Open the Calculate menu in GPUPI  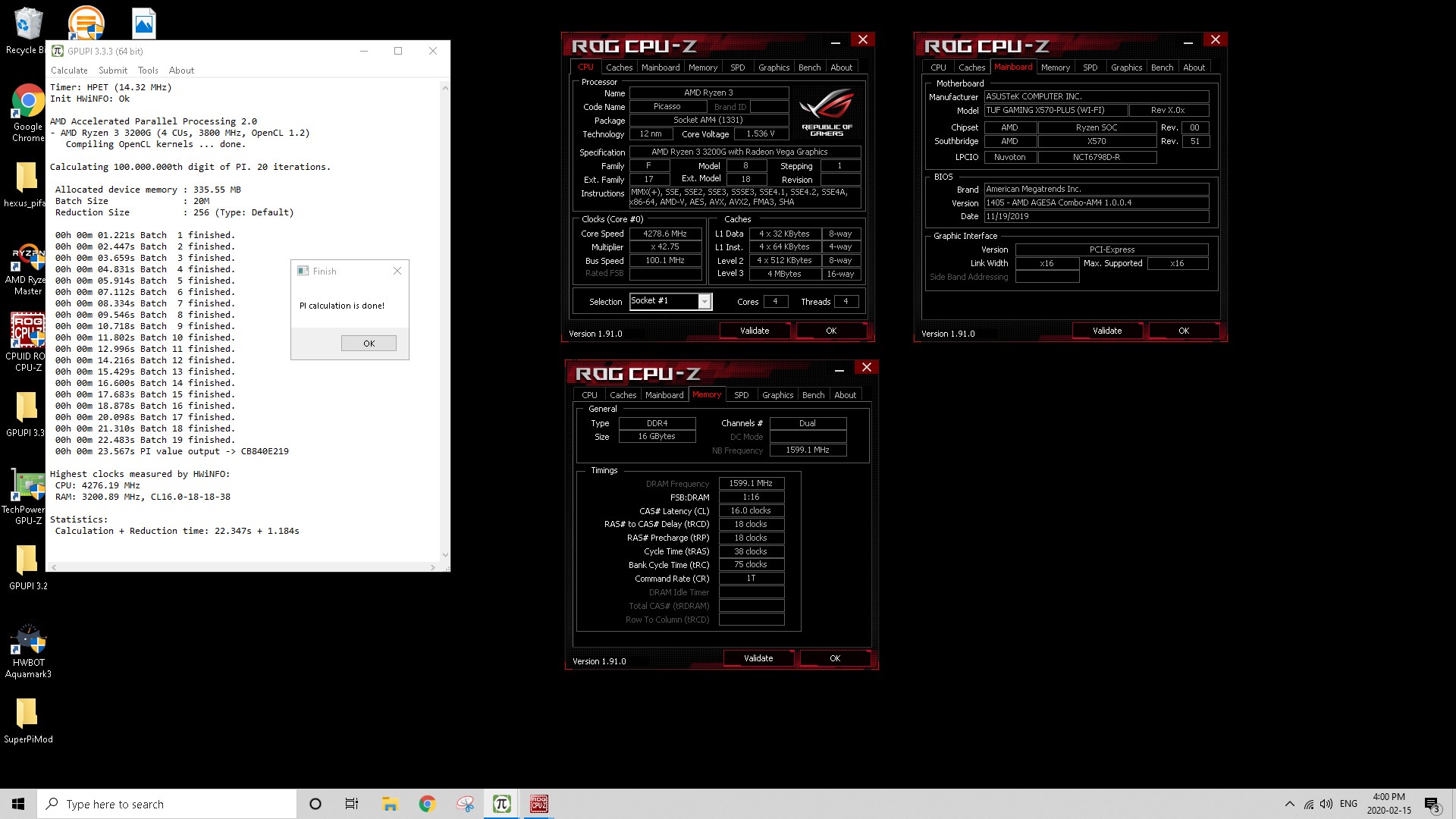click(69, 71)
